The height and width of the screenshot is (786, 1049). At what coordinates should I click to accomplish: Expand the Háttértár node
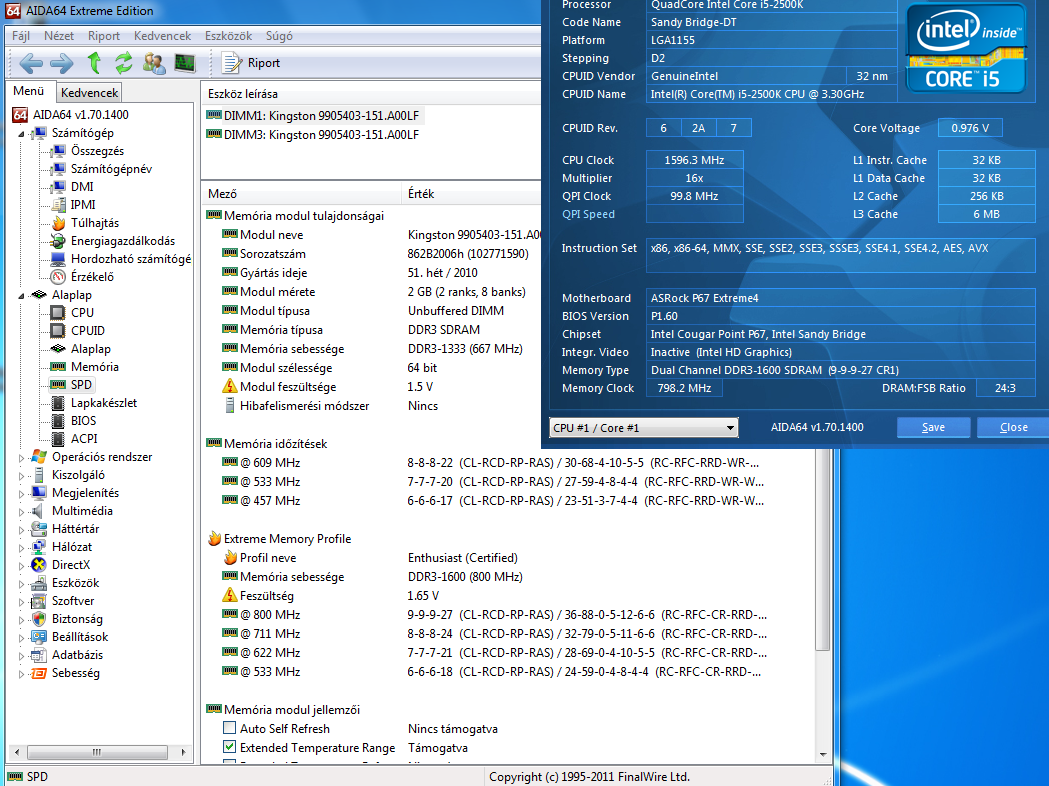[21, 530]
